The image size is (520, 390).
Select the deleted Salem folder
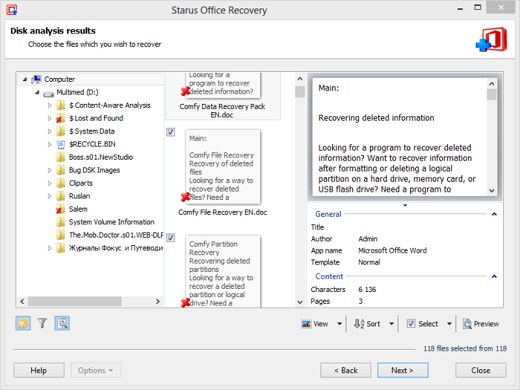tap(78, 209)
